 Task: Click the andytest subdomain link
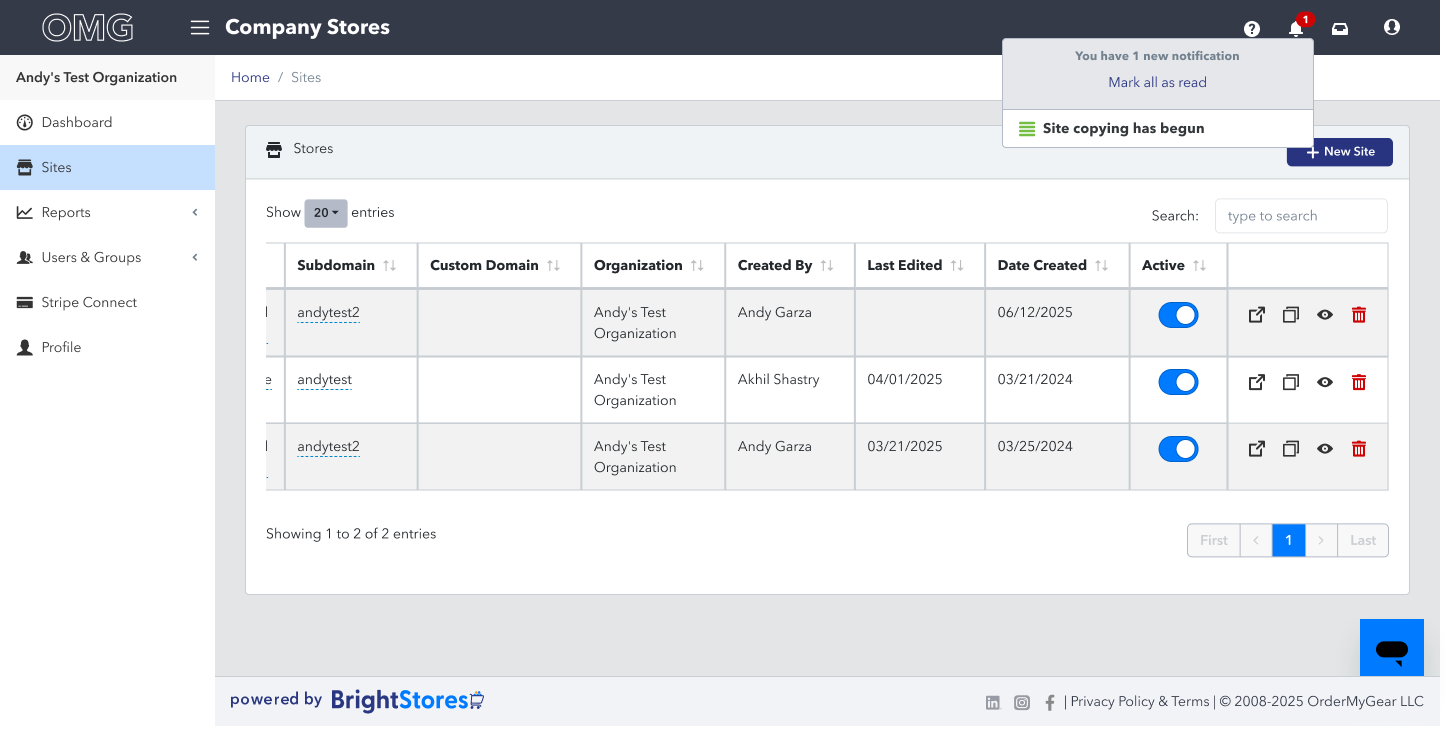[x=324, y=380]
